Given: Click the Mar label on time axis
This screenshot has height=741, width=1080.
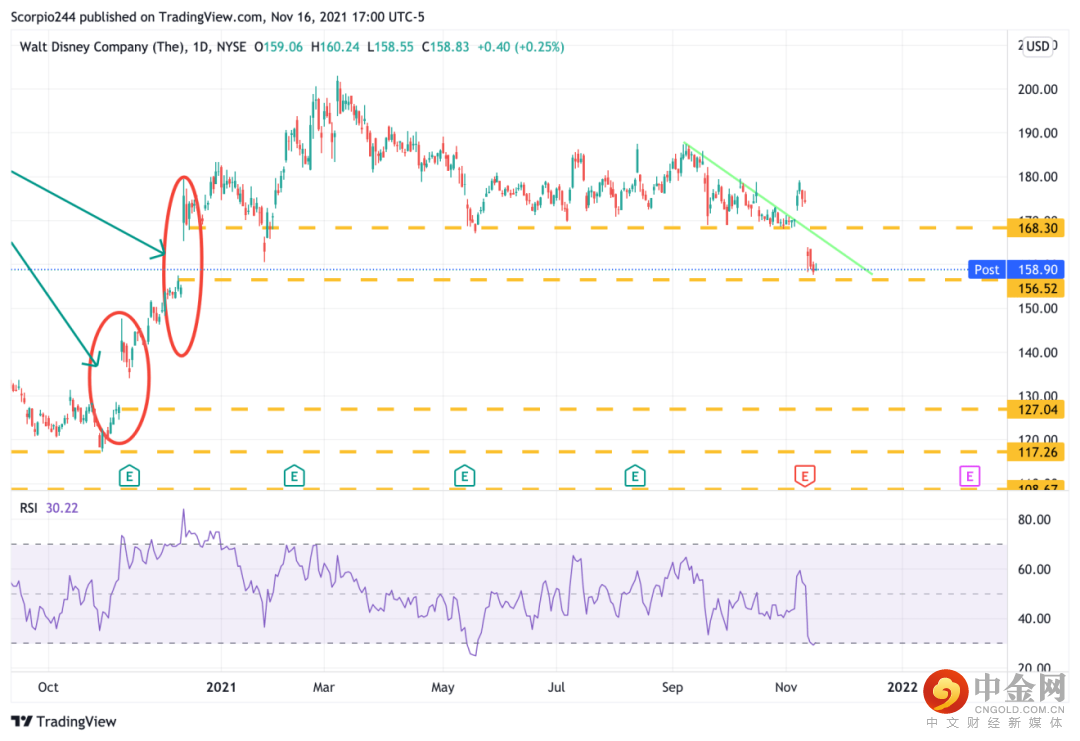Looking at the screenshot, I should (324, 687).
